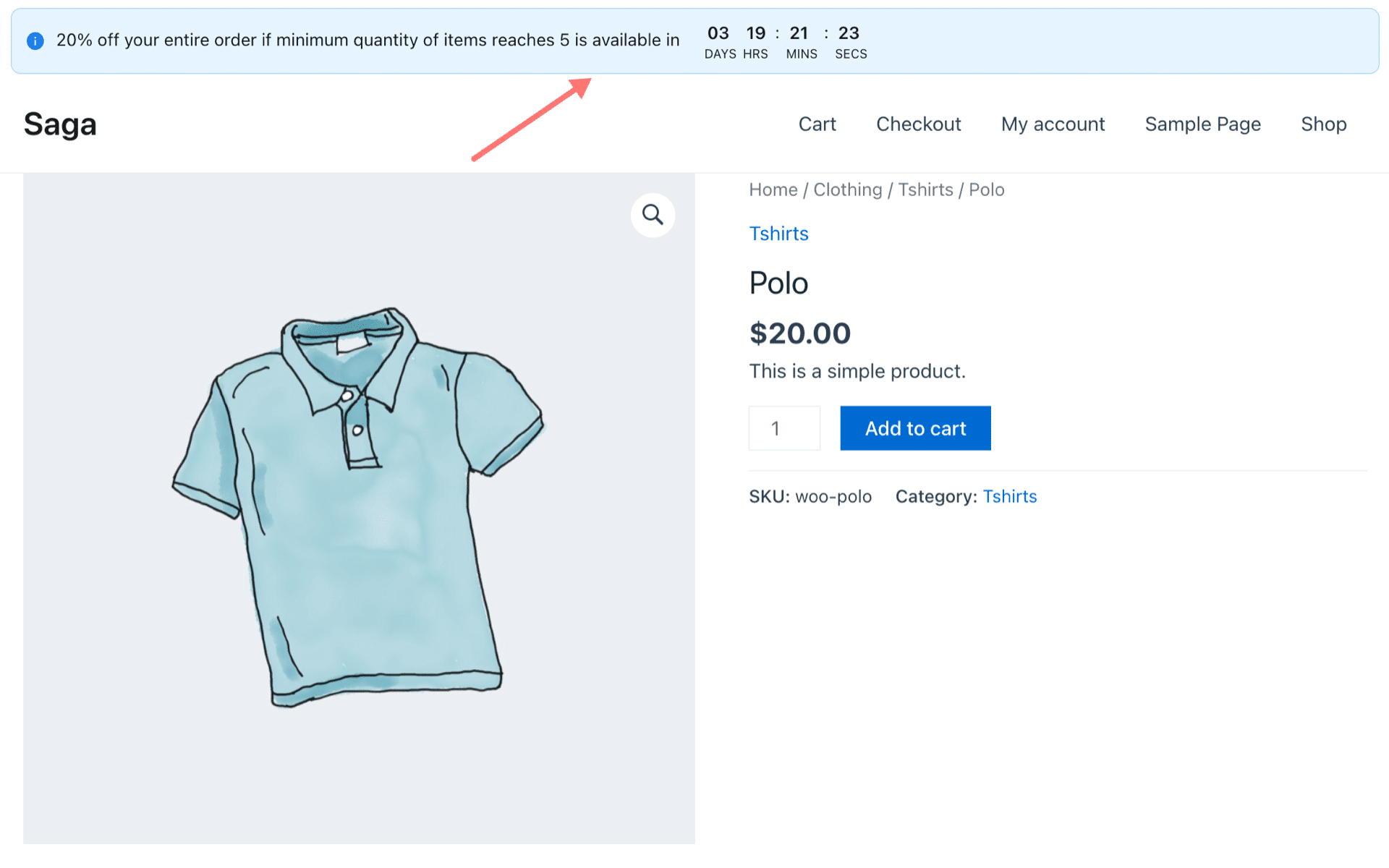Open the Checkout page
The height and width of the screenshot is (868, 1389).
919,124
